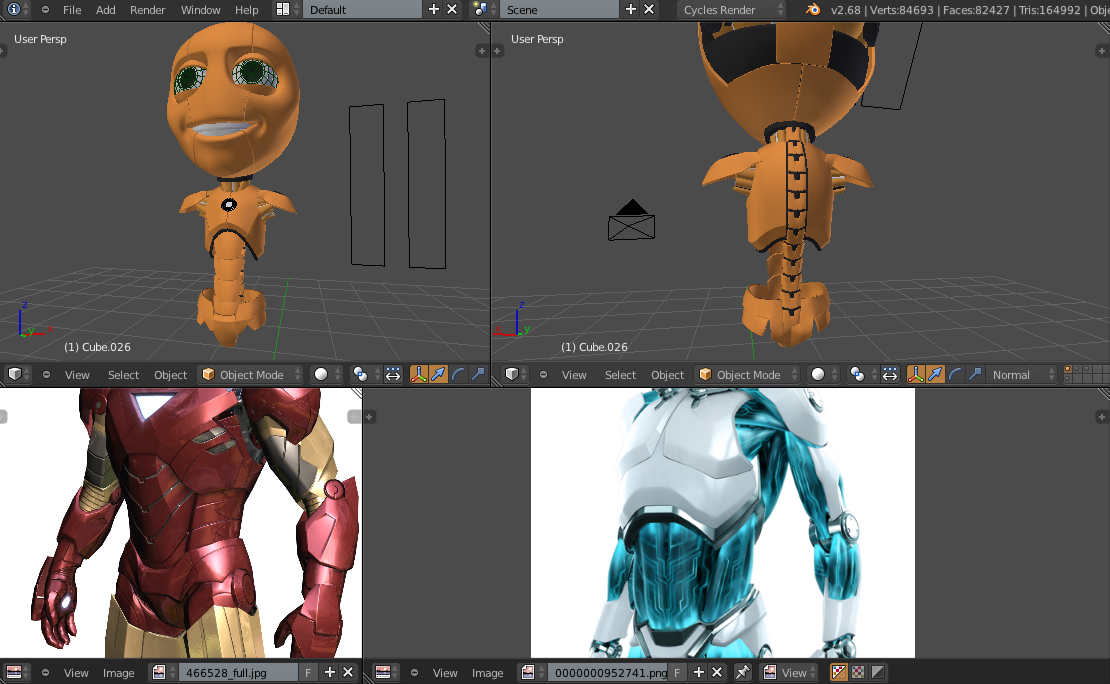Expand right viewport tool shelf plus
The width and height of the screenshot is (1110, 684).
tap(497, 51)
